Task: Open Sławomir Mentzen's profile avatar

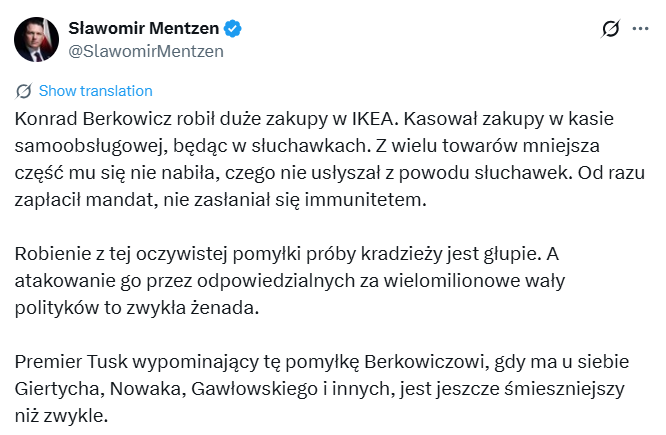Action: 35,37
